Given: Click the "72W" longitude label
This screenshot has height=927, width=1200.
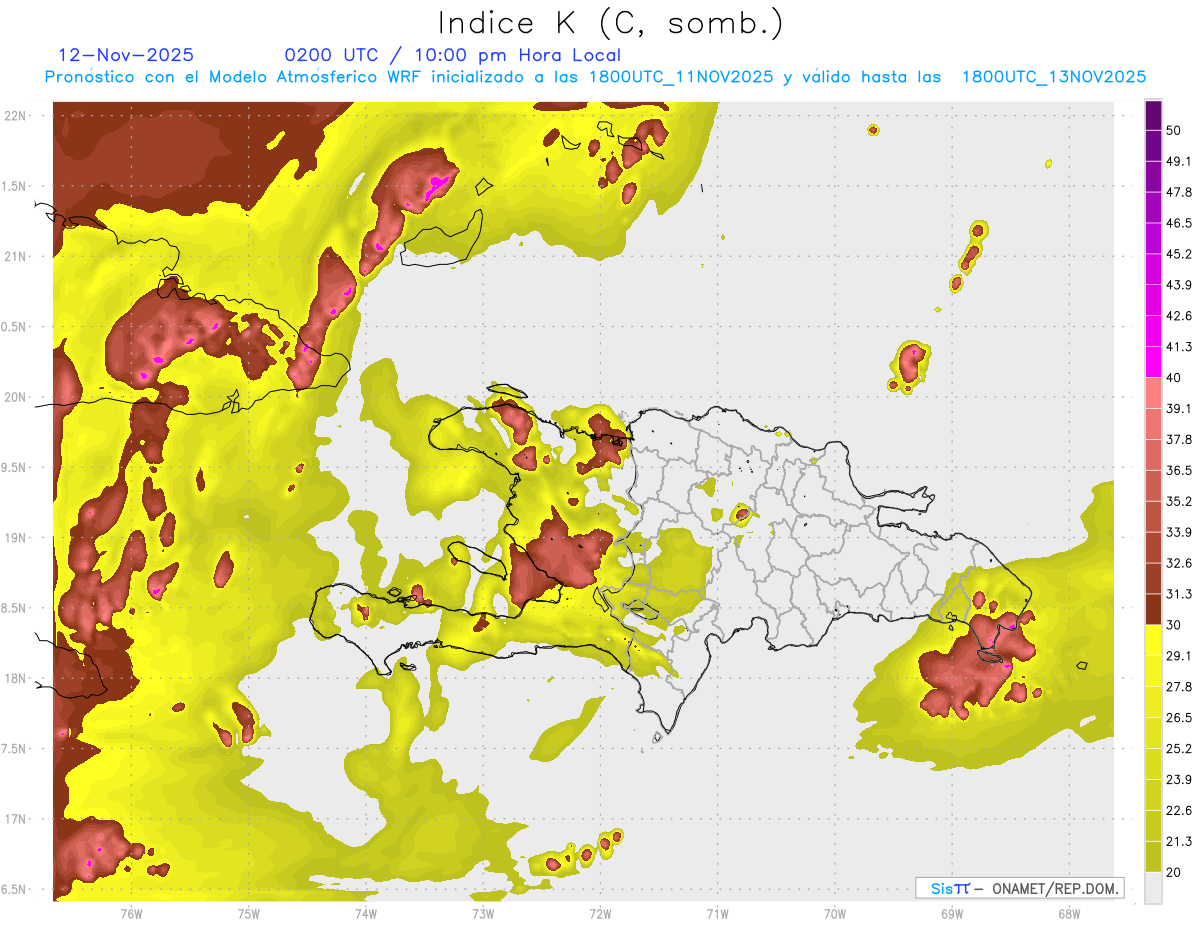Looking at the screenshot, I should click(x=600, y=913).
